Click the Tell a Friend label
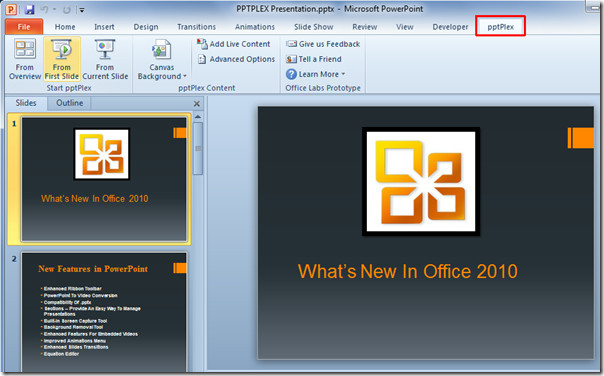 tap(320, 59)
